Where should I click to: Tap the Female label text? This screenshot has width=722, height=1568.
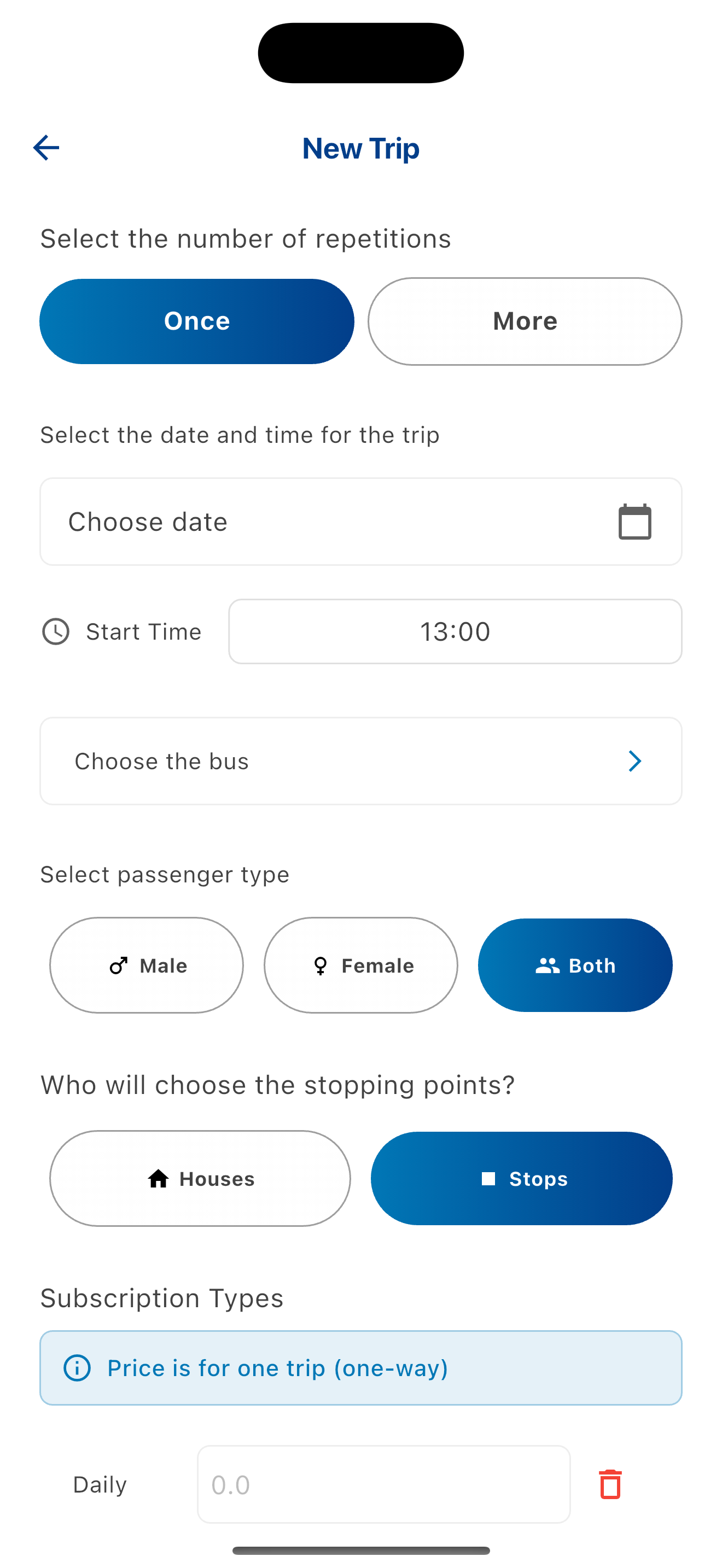[x=377, y=966]
